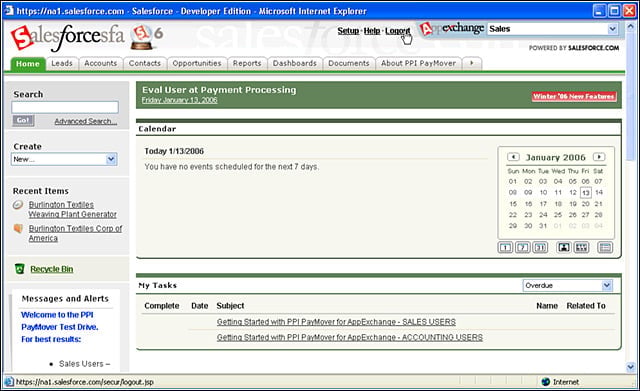Viewport: 640px width, 391px height.
Task: Open the Accounts tab
Action: (100, 63)
